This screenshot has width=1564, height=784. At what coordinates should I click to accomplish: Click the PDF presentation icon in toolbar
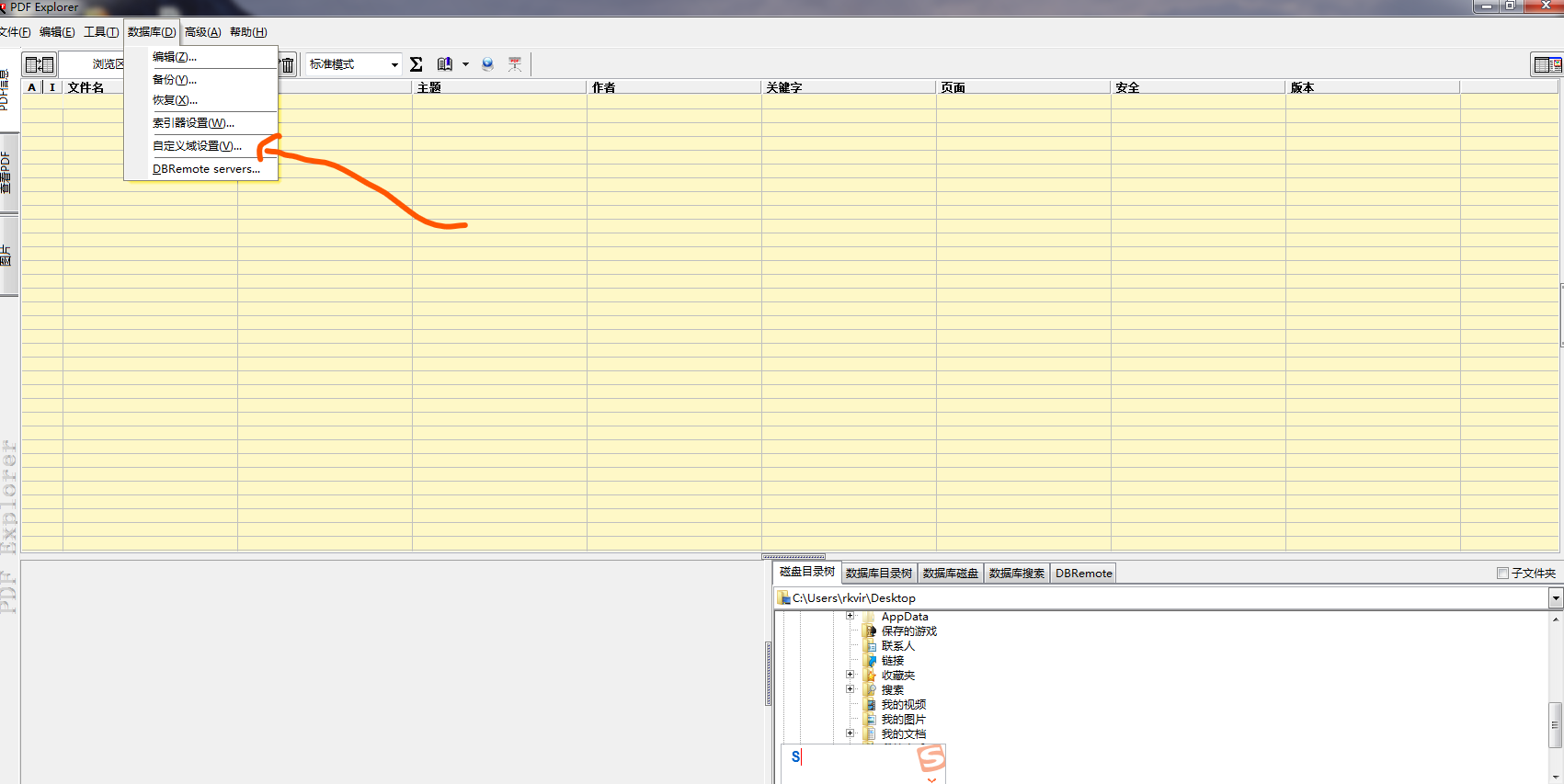tap(515, 64)
